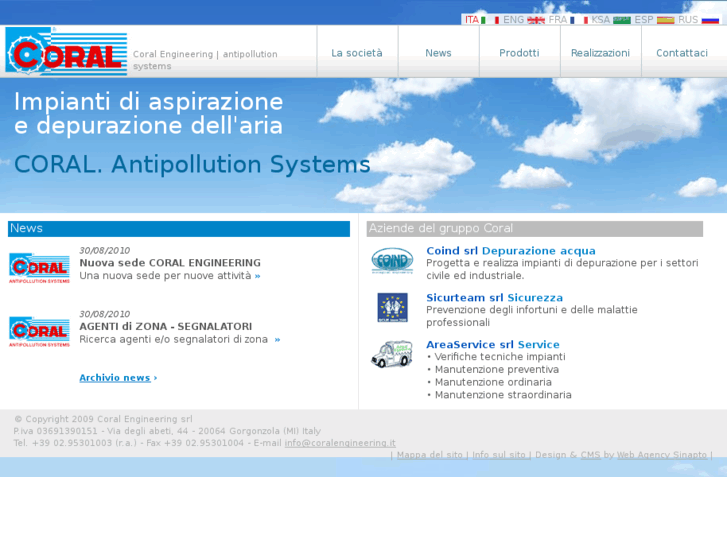Click the Russian flag icon
The height and width of the screenshot is (545, 727).
[x=710, y=20]
